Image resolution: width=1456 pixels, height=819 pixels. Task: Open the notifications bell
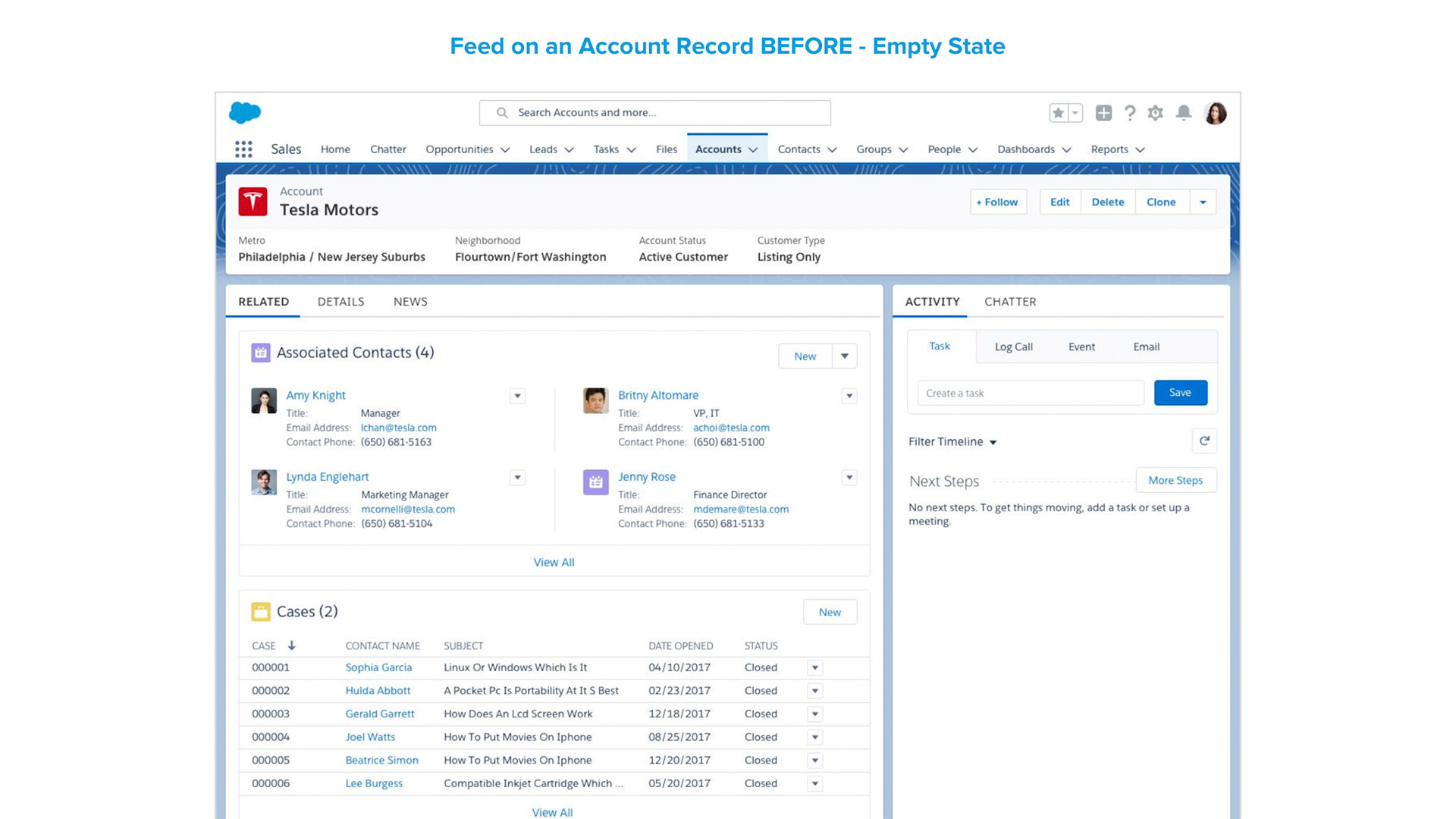pyautogui.click(x=1183, y=113)
